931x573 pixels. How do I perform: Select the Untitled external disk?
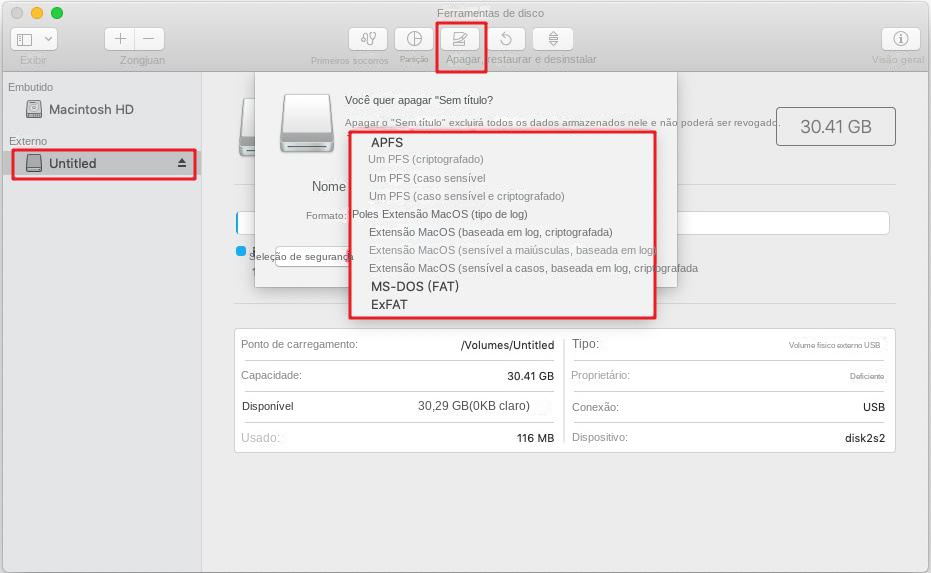pyautogui.click(x=104, y=163)
